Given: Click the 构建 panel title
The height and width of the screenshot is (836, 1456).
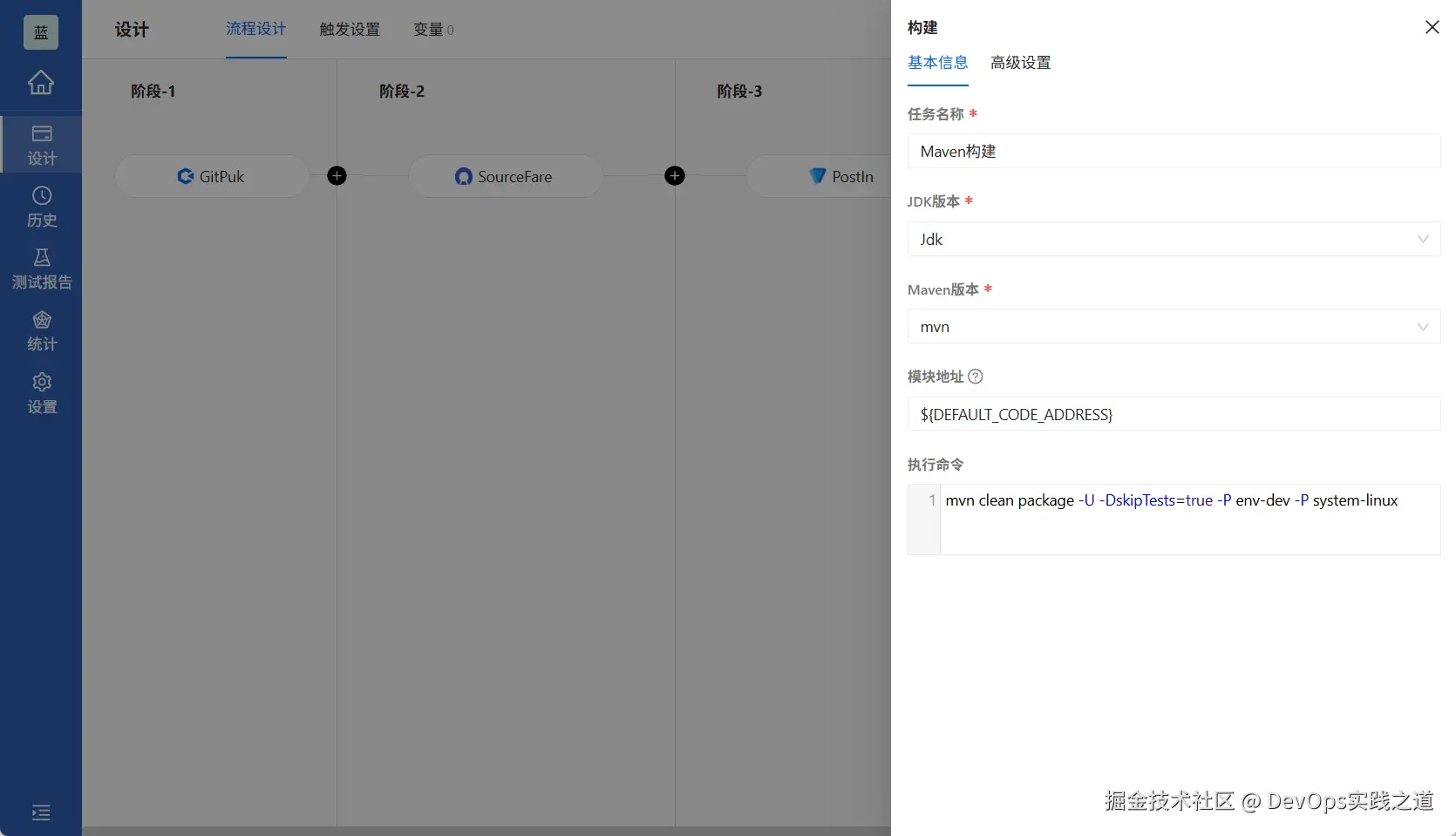Looking at the screenshot, I should tap(922, 28).
